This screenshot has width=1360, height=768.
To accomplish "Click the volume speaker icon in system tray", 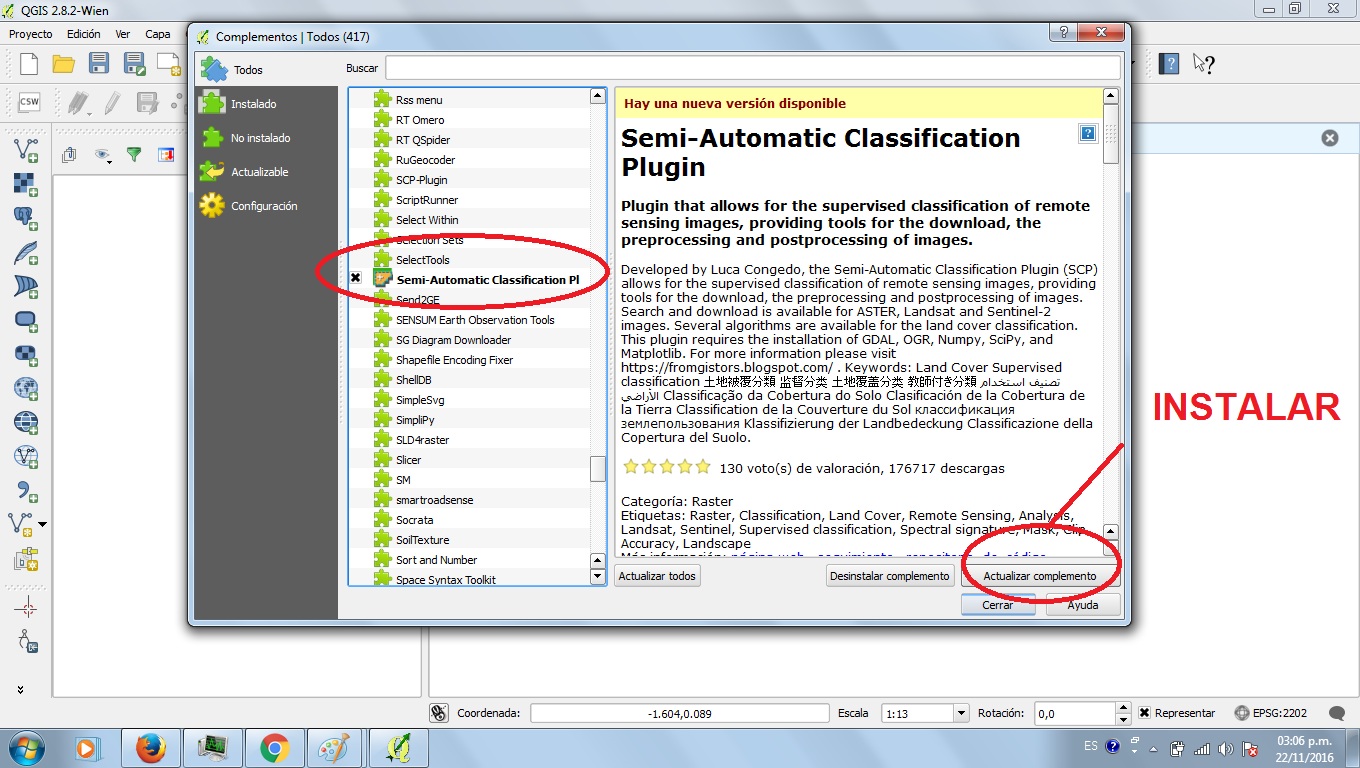I will point(1226,749).
